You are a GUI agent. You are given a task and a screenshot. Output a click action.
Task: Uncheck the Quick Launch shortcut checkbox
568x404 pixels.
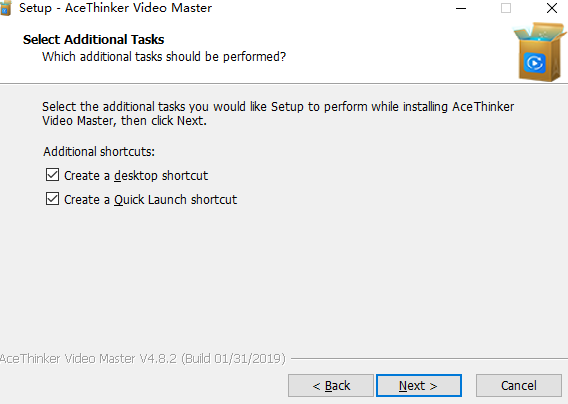(x=53, y=199)
